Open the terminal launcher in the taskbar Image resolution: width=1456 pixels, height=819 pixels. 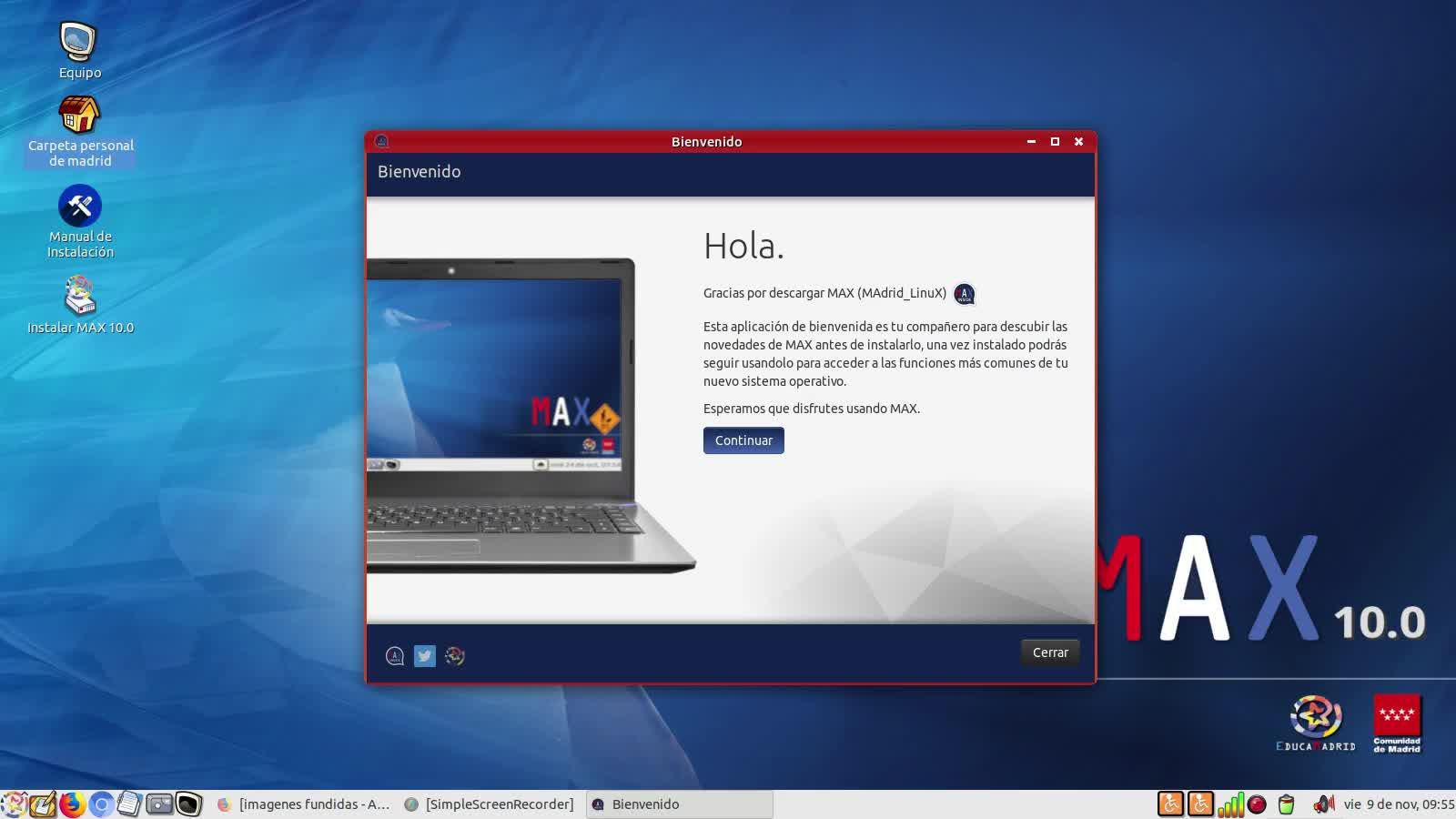[x=188, y=804]
